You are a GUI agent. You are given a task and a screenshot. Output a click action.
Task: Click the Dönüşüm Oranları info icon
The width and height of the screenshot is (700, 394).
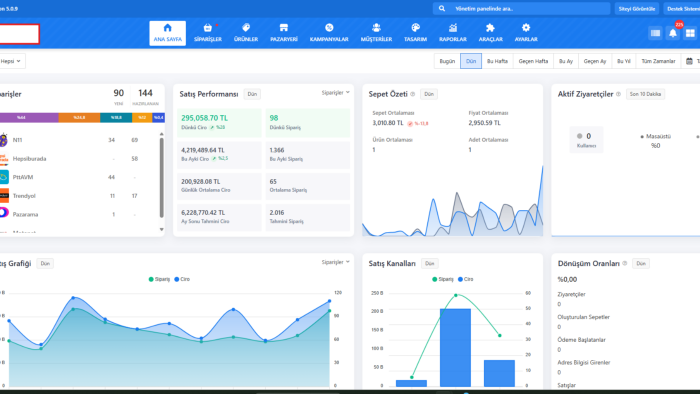[625, 264]
